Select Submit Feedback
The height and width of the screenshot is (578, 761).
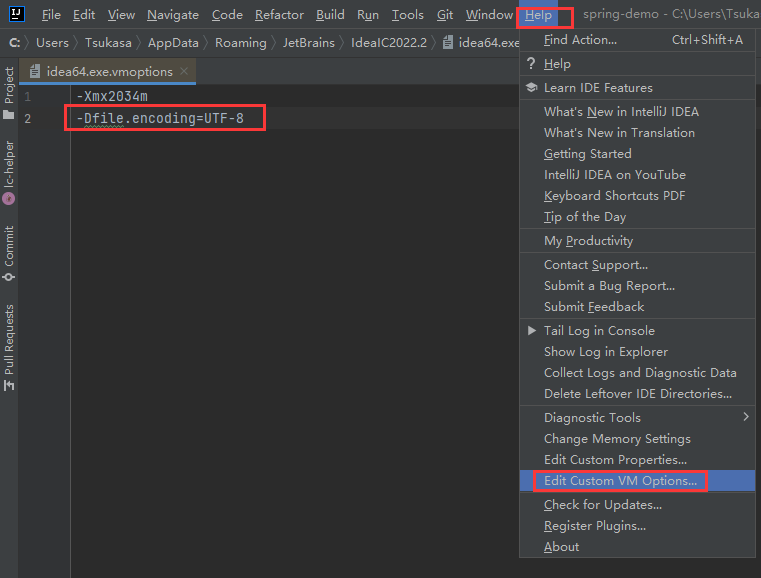(x=637, y=307)
